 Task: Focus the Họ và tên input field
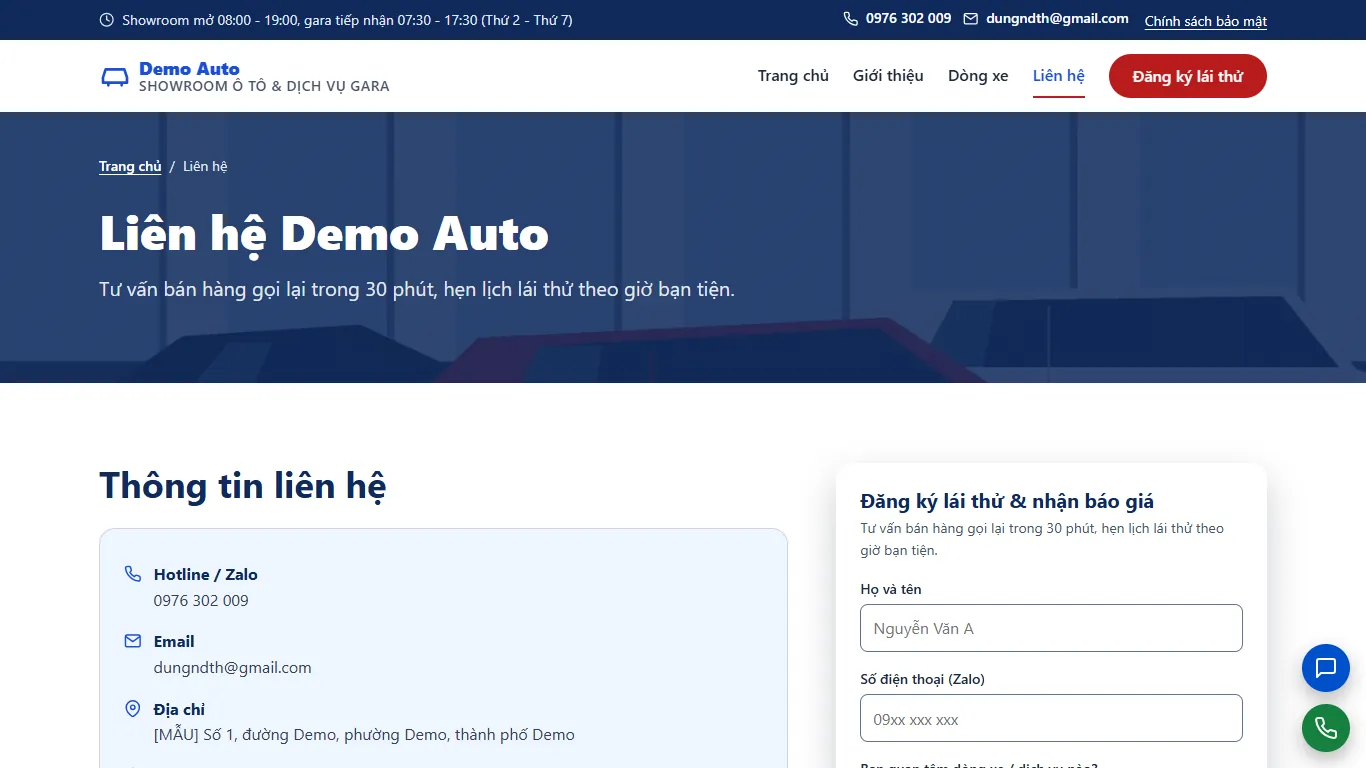tap(1051, 628)
